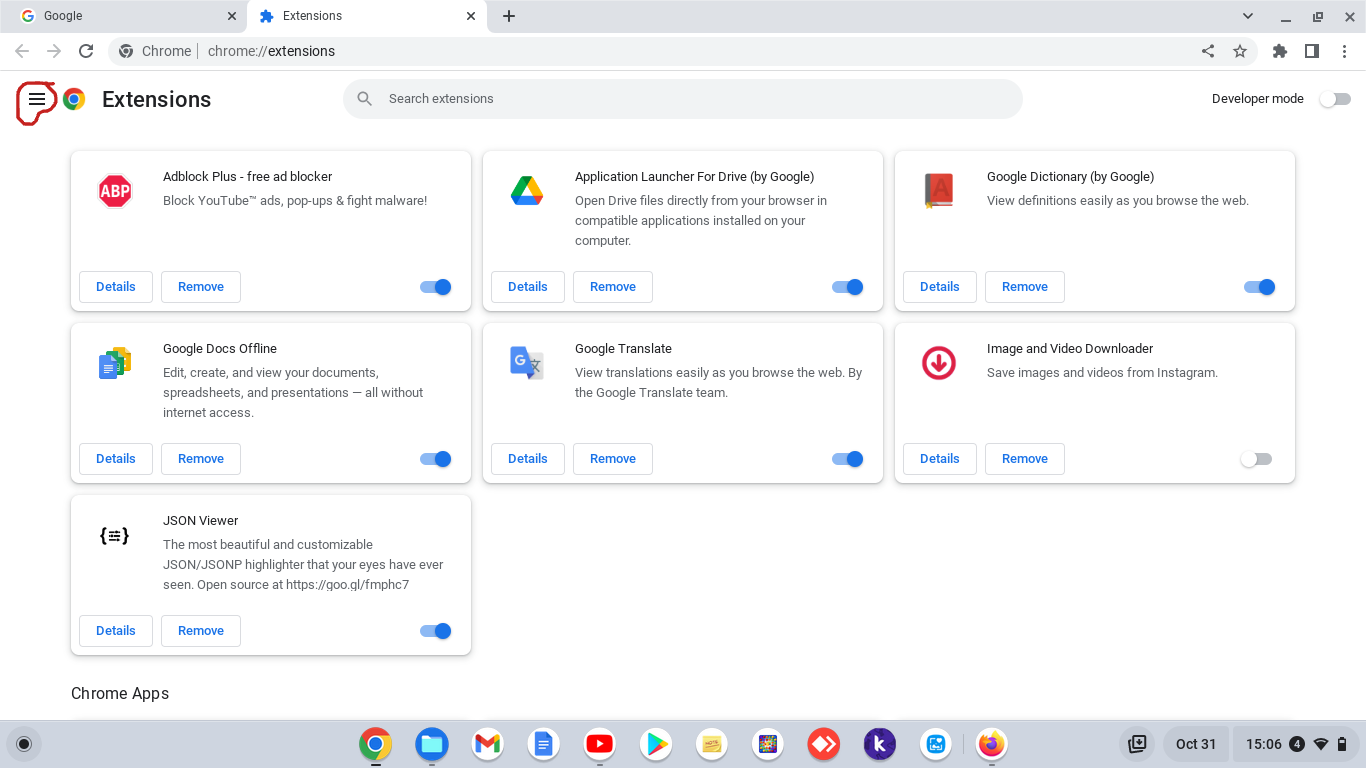Open the Oct 31 calendar date on shelf

click(1196, 744)
